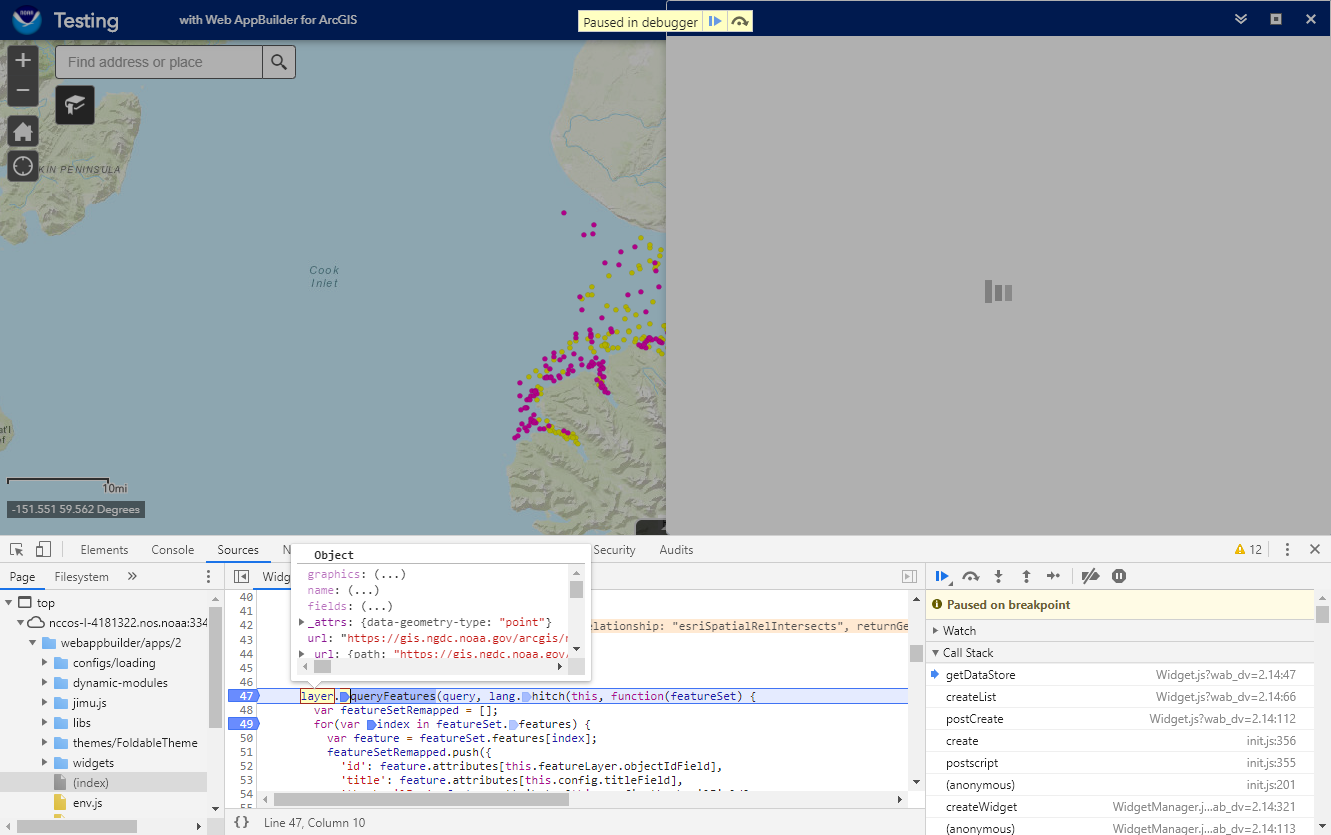Step over next function call in debugger toolbar
Viewport: 1331px width, 835px height.
click(x=970, y=576)
